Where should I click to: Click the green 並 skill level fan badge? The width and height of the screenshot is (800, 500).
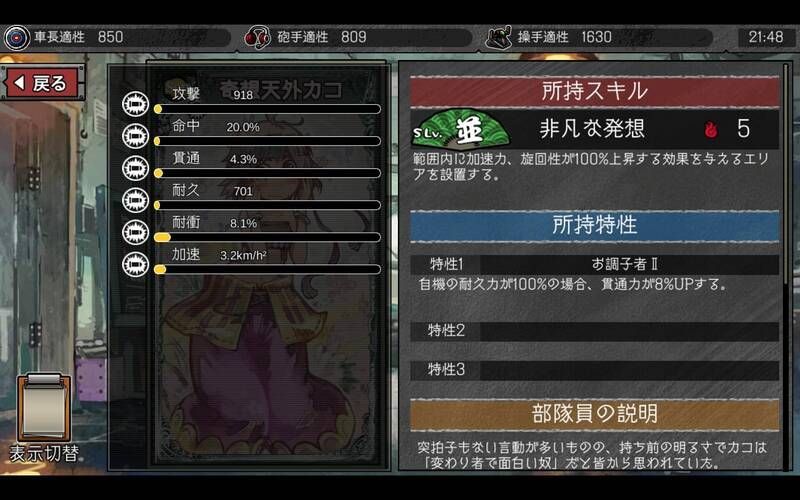(x=460, y=129)
